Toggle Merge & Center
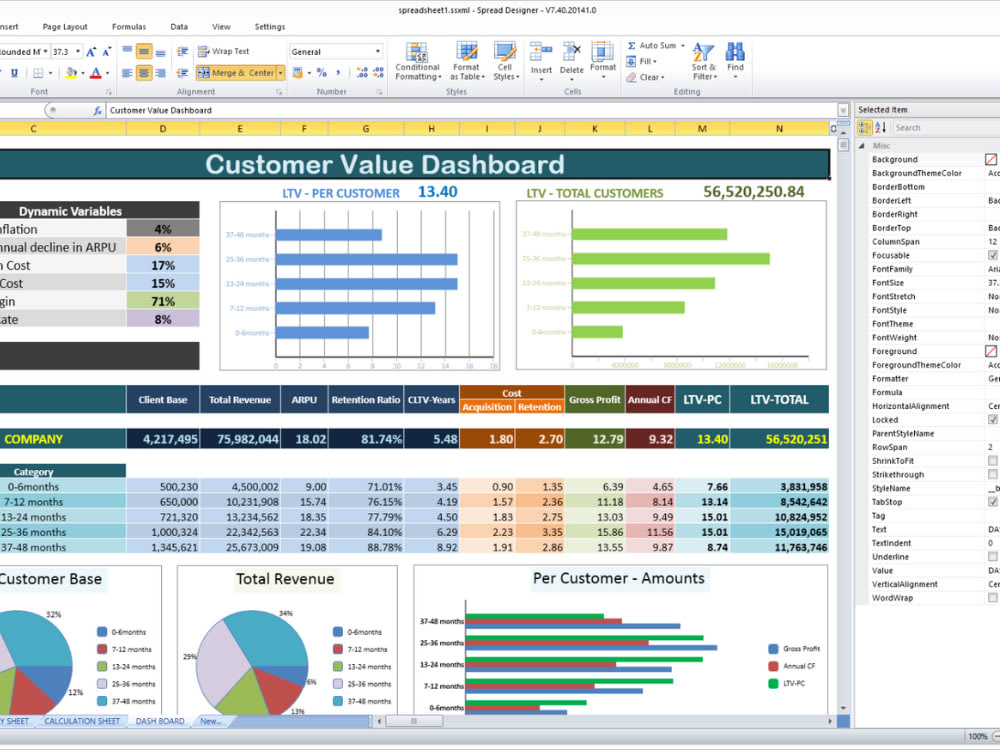Screen dimensions: 1000x750 coord(236,73)
